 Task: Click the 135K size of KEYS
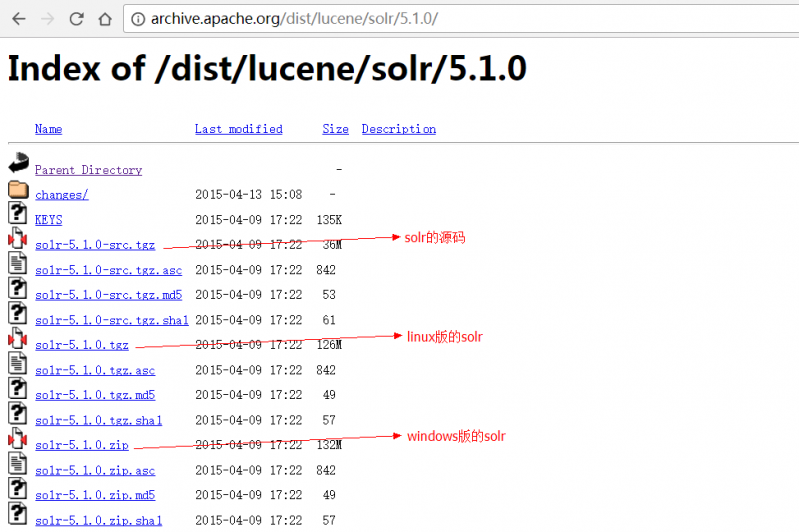(x=329, y=220)
